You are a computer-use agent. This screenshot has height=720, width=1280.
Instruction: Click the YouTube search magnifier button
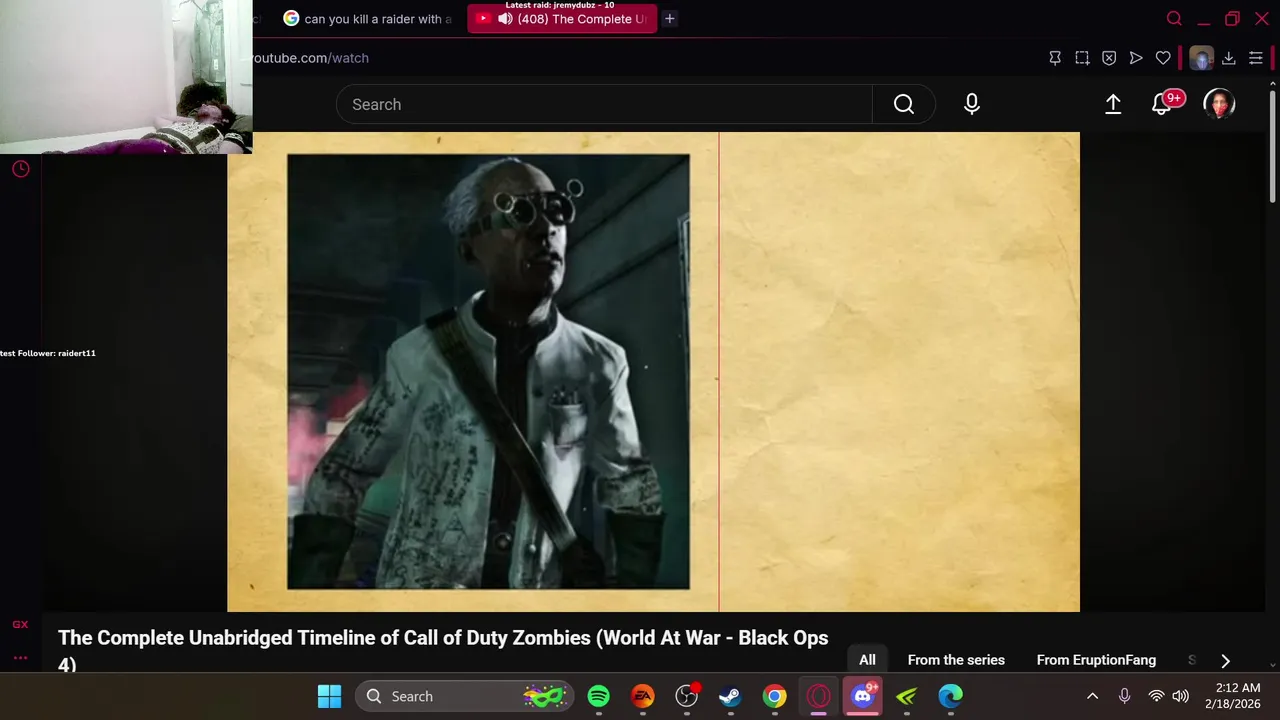[904, 104]
